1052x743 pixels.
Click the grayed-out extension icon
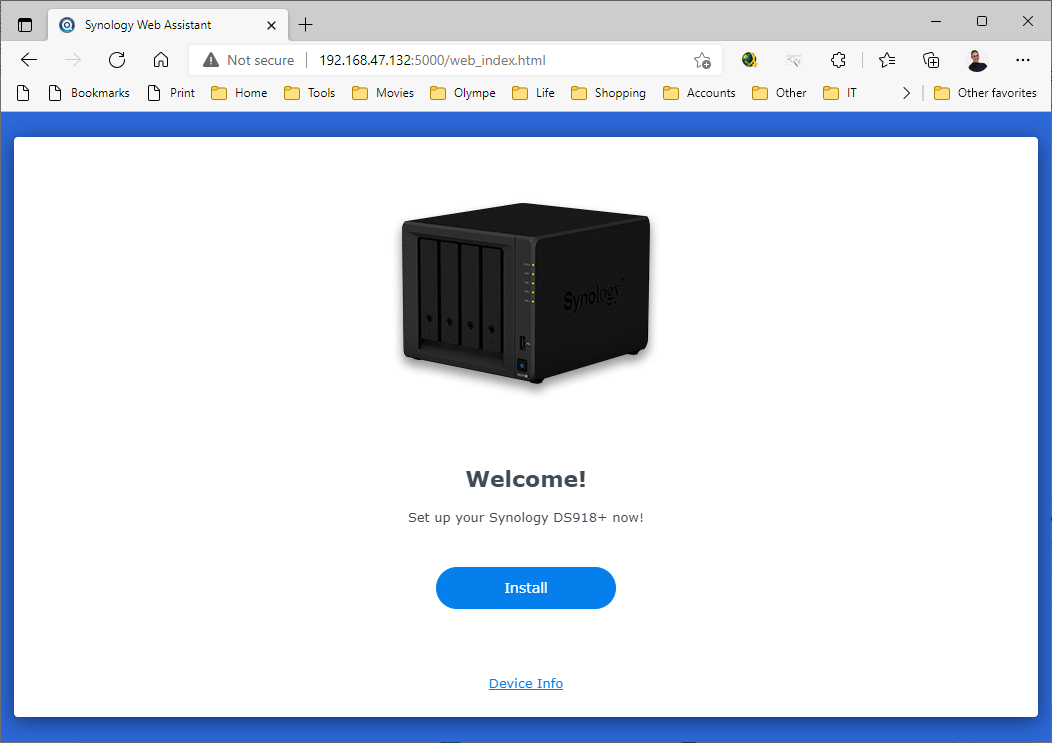[794, 60]
